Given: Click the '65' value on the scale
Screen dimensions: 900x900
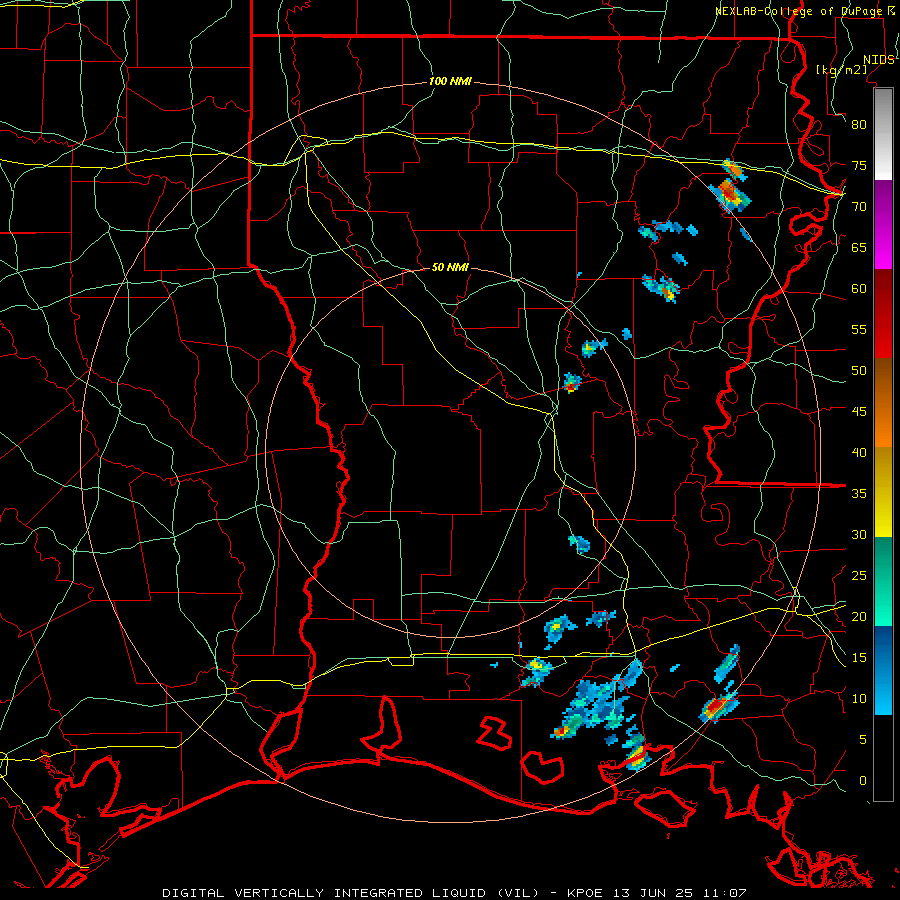Looking at the screenshot, I should 859,247.
